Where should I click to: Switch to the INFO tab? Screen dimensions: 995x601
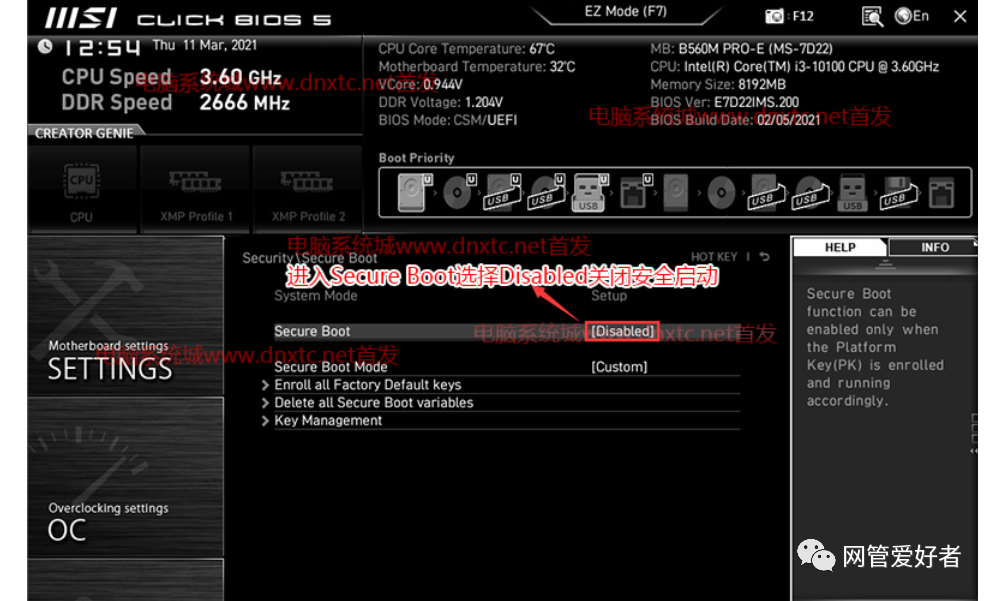[935, 248]
